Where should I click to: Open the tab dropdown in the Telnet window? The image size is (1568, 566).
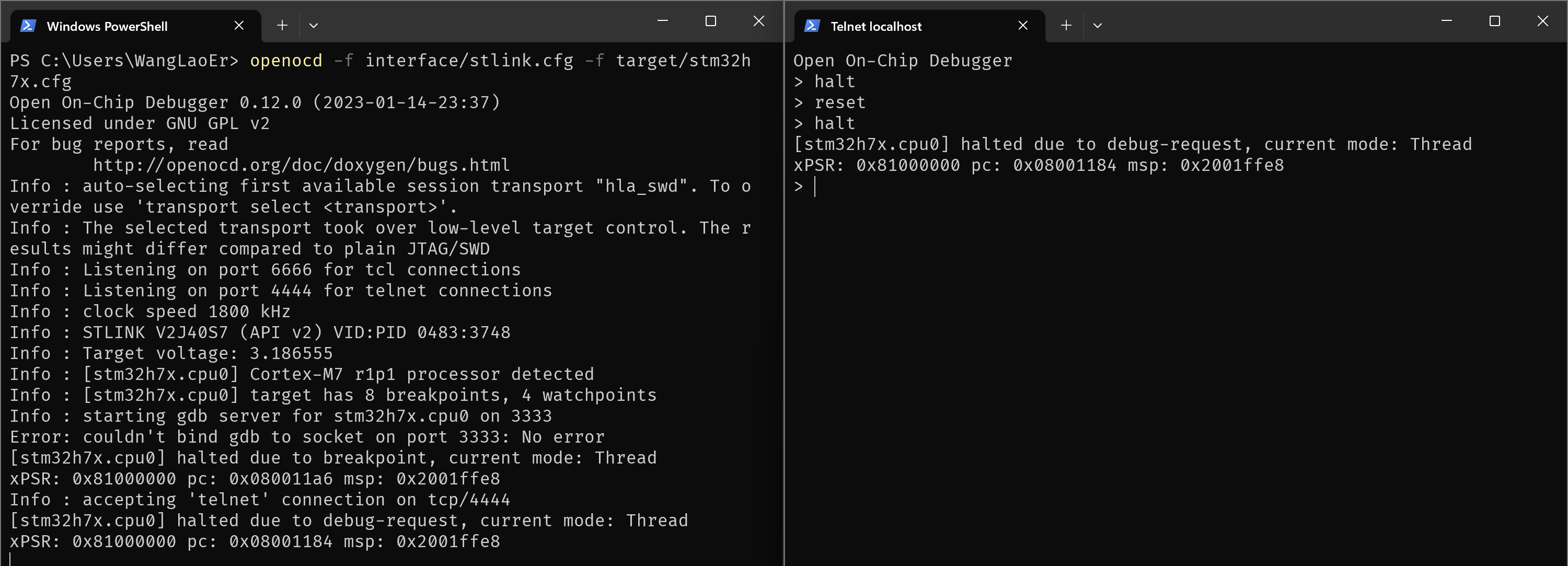[1098, 26]
